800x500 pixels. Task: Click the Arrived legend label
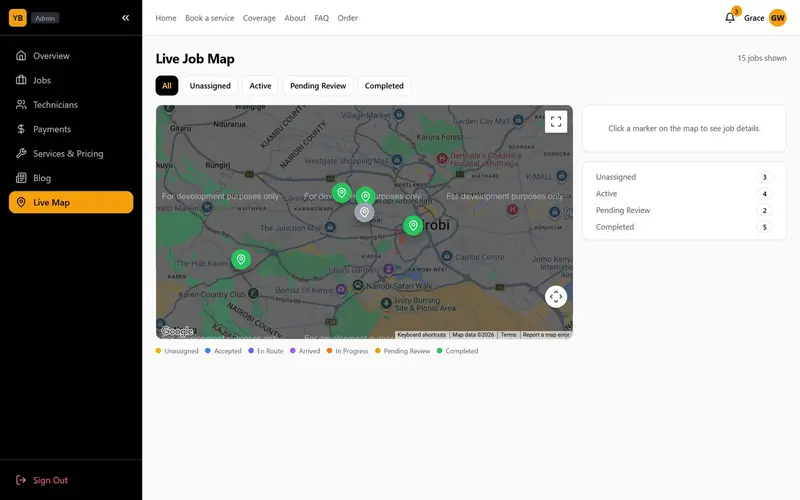[x=309, y=351]
